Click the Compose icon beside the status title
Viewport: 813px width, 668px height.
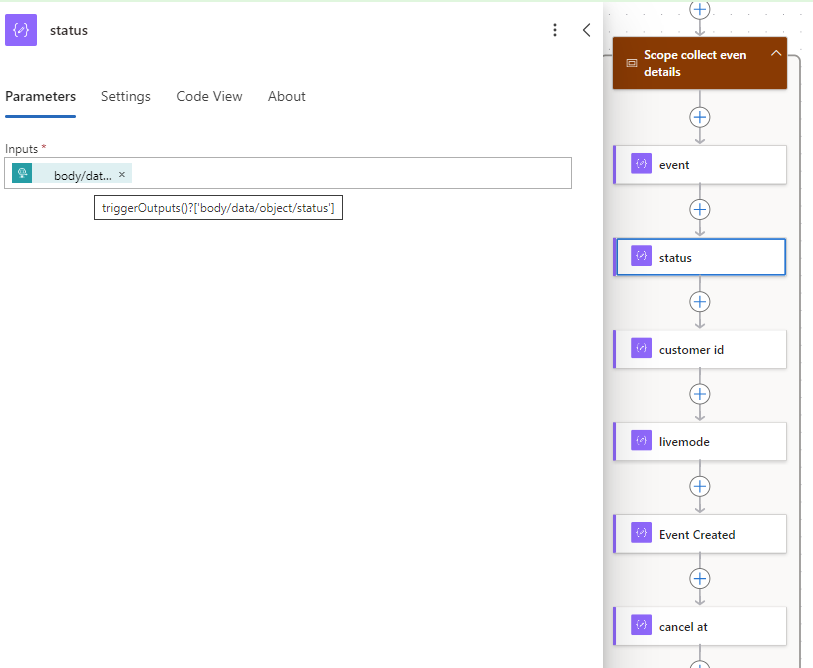[x=20, y=30]
